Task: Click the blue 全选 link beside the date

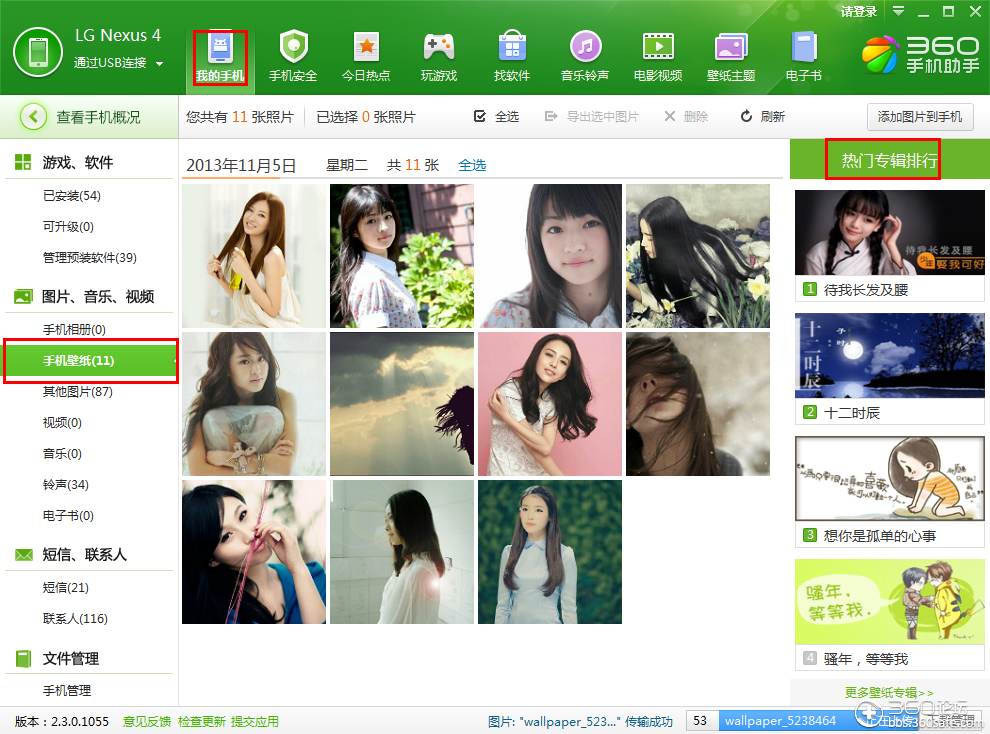Action: [x=472, y=165]
